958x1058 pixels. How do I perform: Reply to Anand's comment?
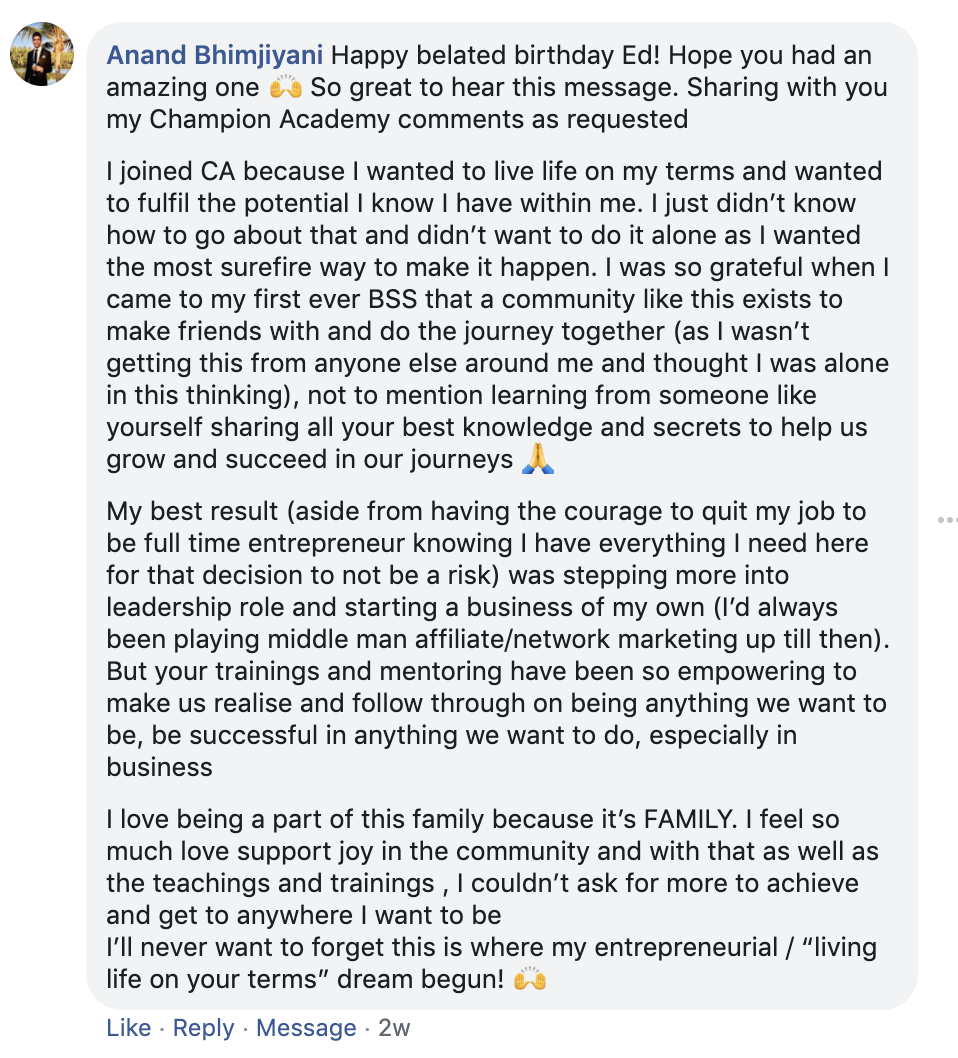click(x=204, y=1028)
